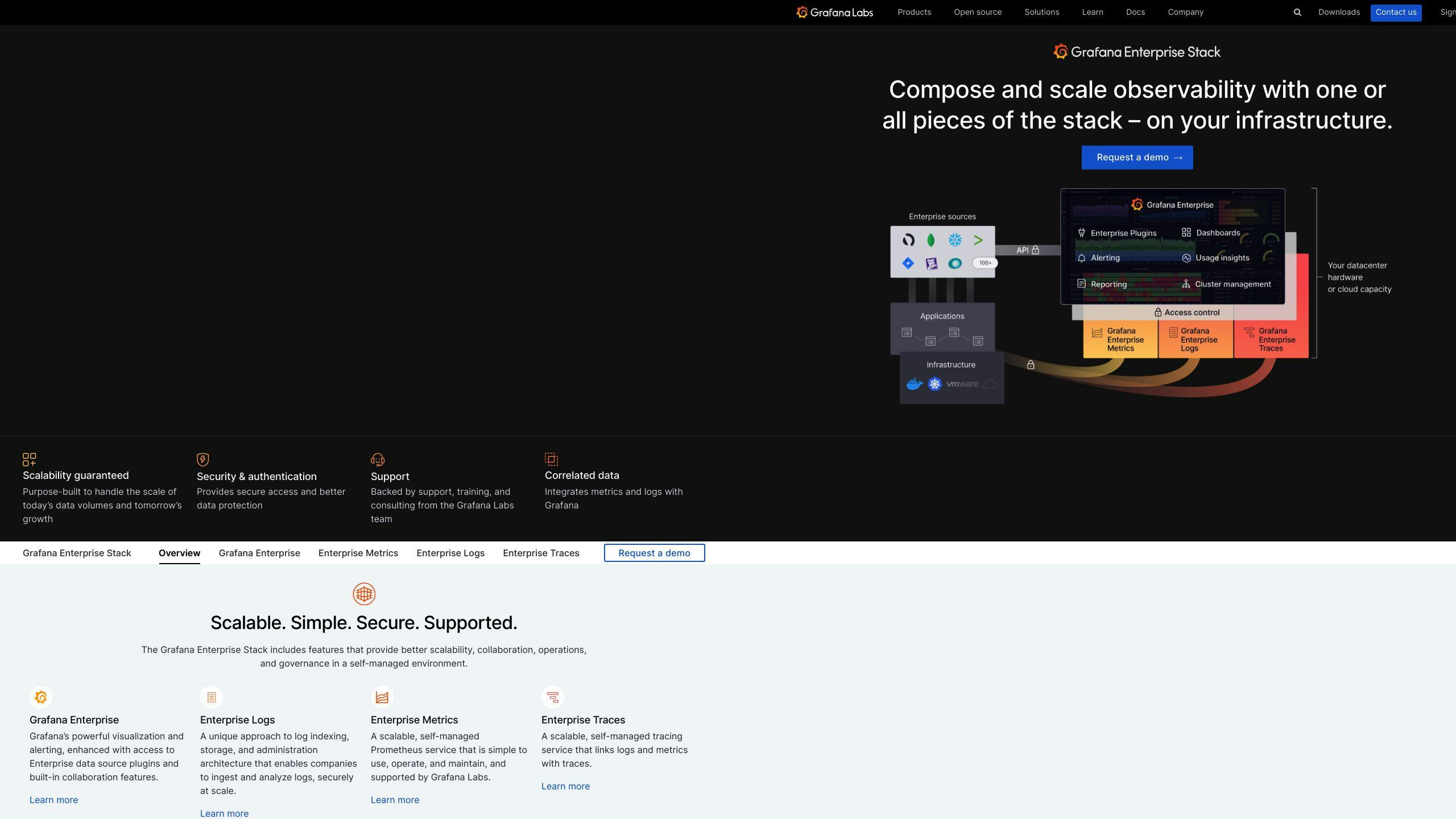Click the Scalability guaranteed grid icon
The image size is (1456, 819).
[x=30, y=459]
